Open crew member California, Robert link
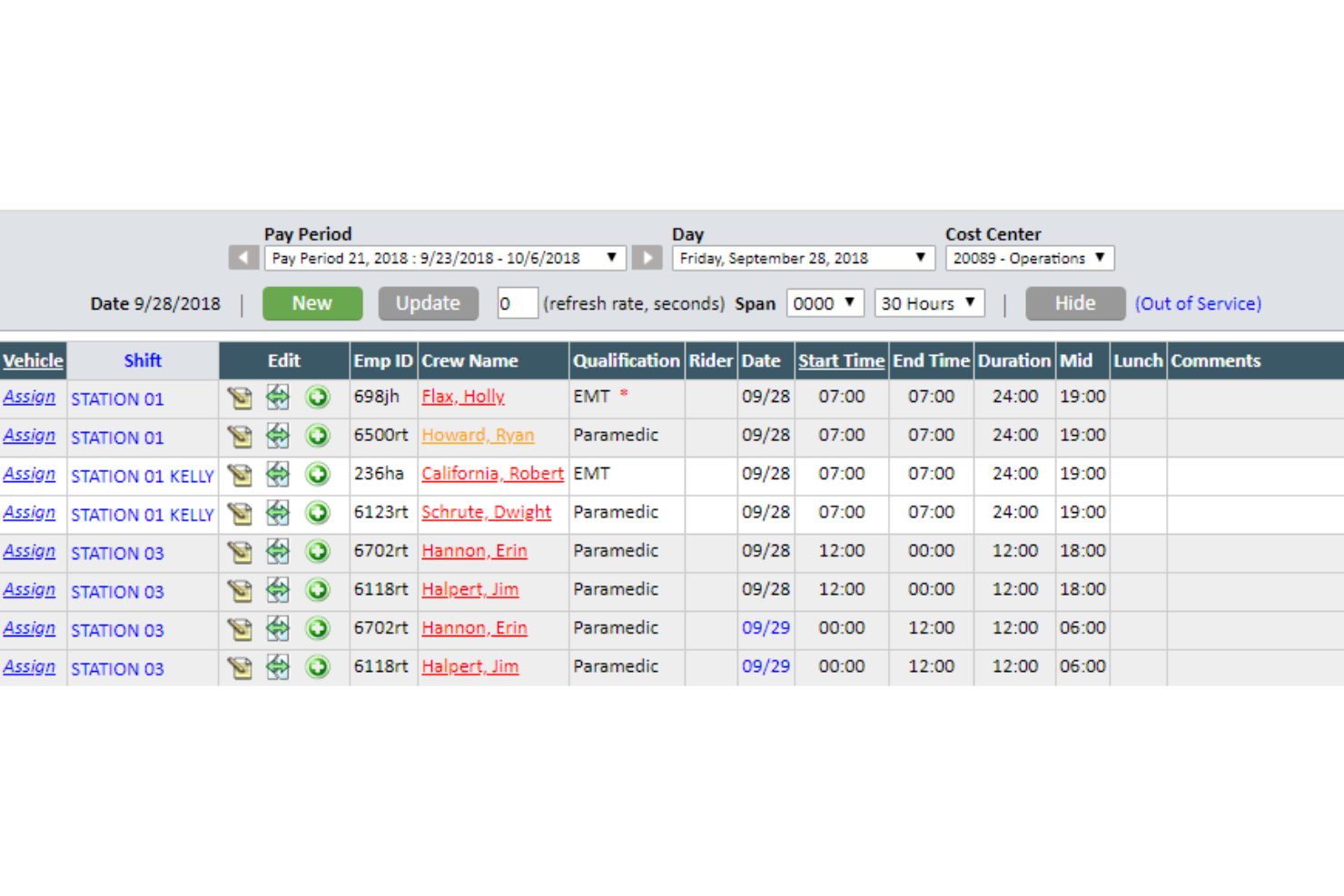Image resolution: width=1344 pixels, height=896 pixels. (x=492, y=474)
